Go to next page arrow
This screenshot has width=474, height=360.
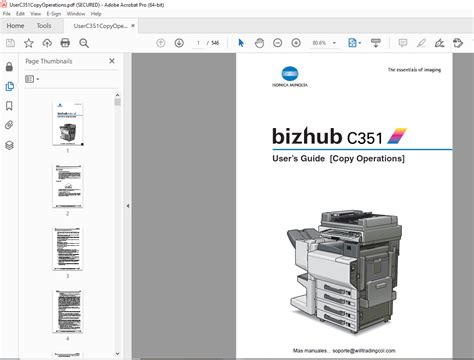(179, 43)
